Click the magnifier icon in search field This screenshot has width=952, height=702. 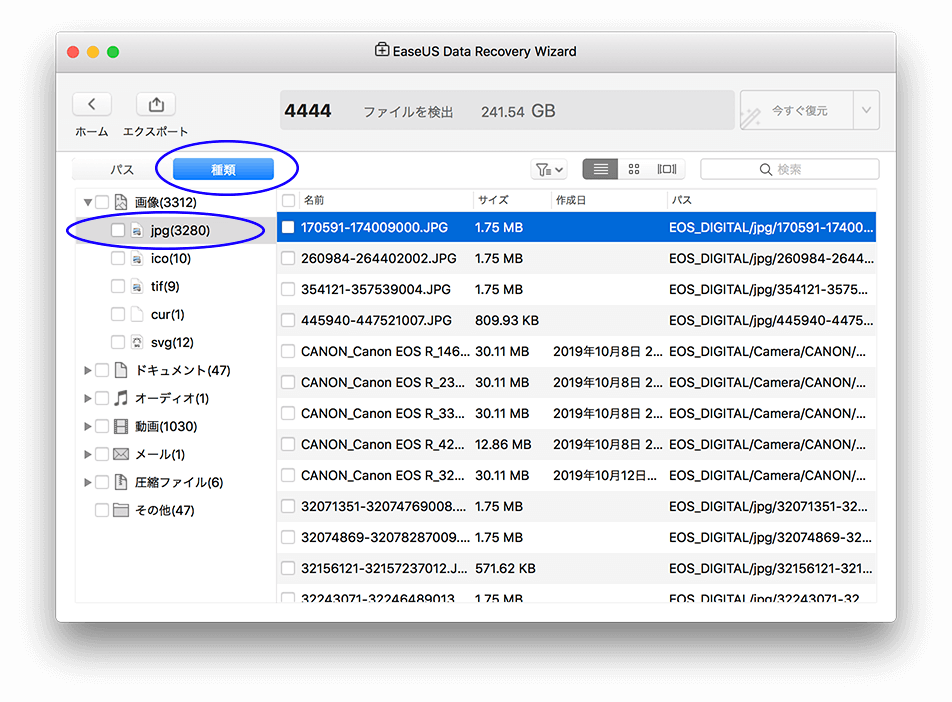766,169
